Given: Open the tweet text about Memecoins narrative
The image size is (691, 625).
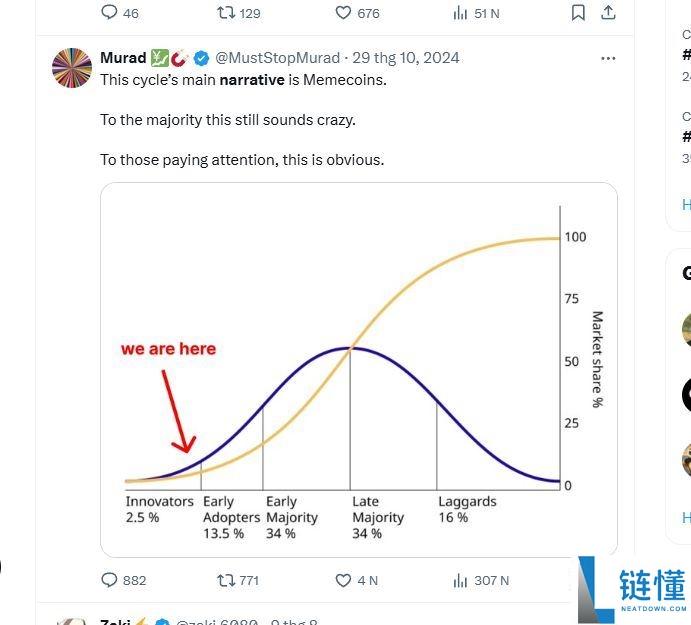Looking at the screenshot, I should [243, 80].
